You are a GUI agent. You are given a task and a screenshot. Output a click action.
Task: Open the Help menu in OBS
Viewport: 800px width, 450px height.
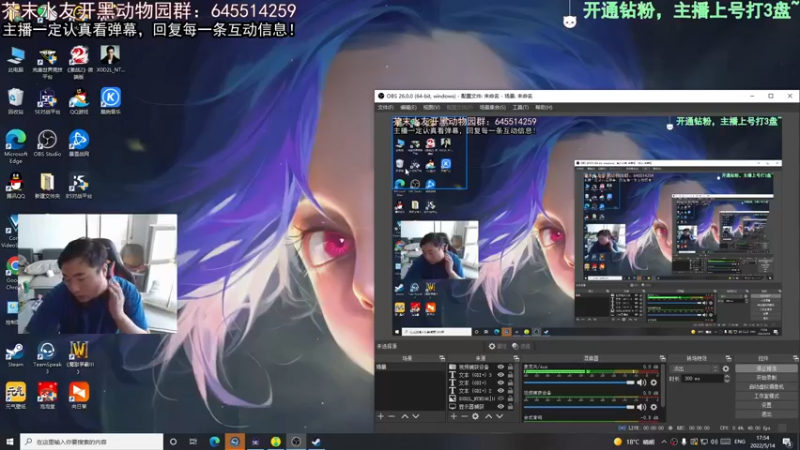(543, 108)
